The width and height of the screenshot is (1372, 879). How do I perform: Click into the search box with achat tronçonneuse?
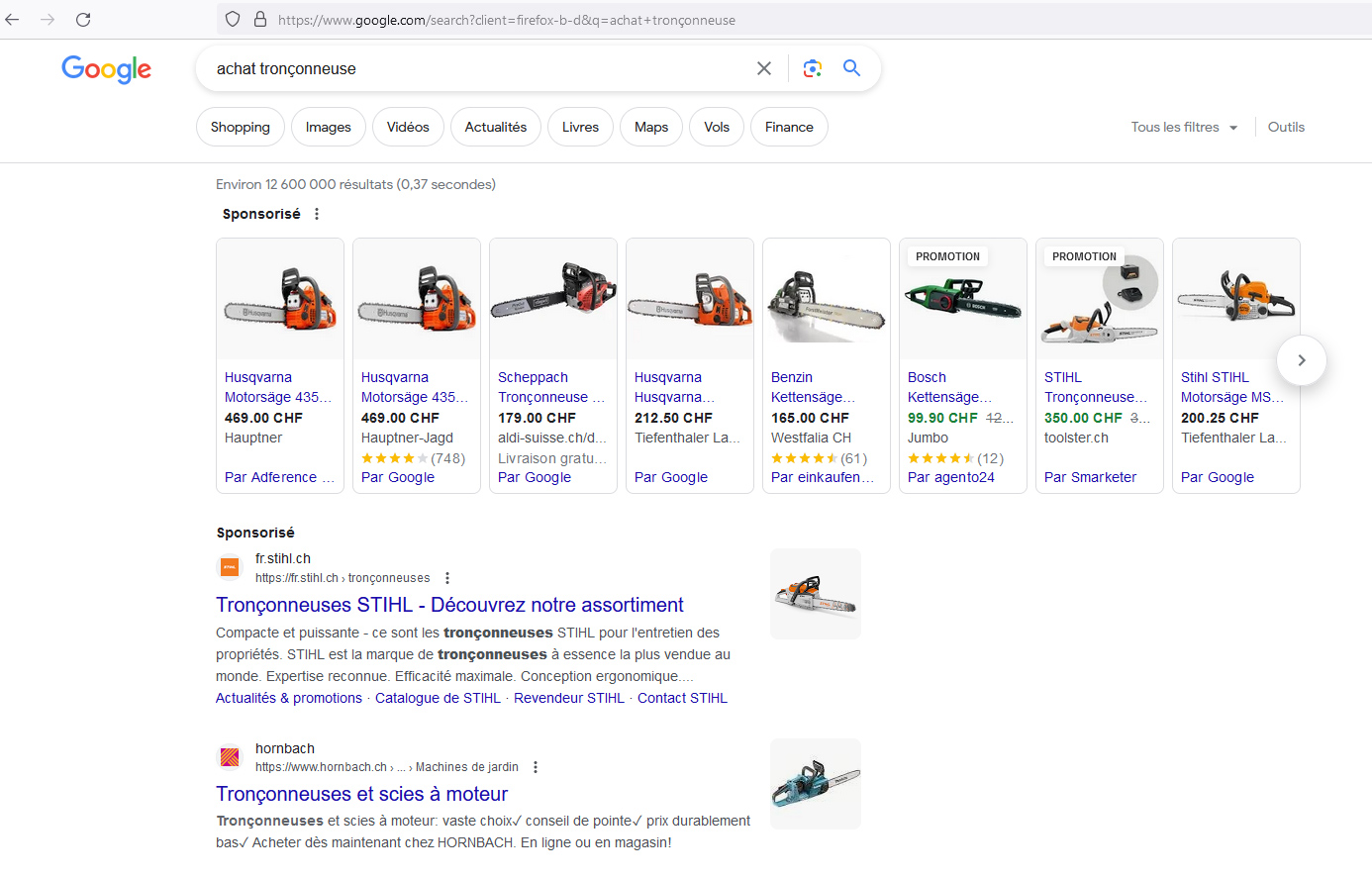pos(475,68)
